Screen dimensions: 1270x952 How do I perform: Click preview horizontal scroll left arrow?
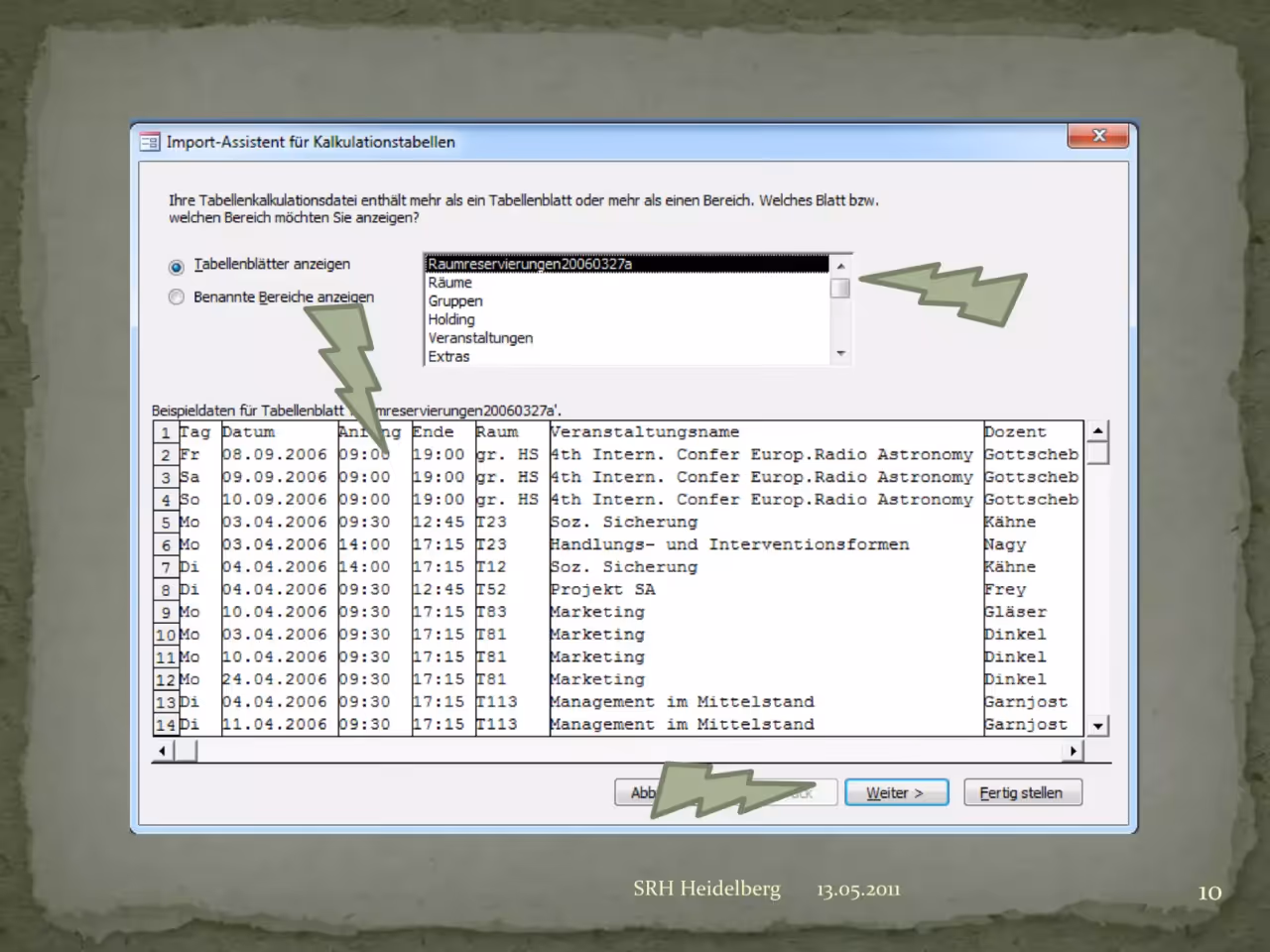pos(163,752)
